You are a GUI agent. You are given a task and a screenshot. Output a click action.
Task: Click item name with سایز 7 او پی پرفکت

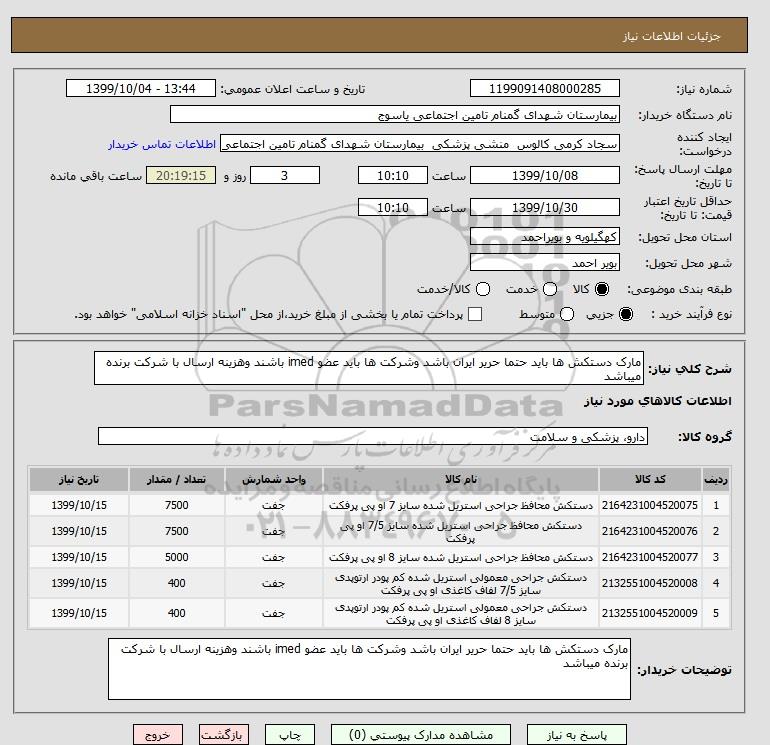461,505
